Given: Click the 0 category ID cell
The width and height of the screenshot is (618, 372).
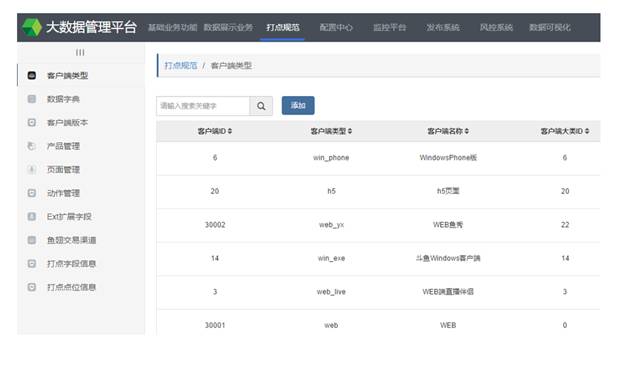Looking at the screenshot, I should 565,325.
